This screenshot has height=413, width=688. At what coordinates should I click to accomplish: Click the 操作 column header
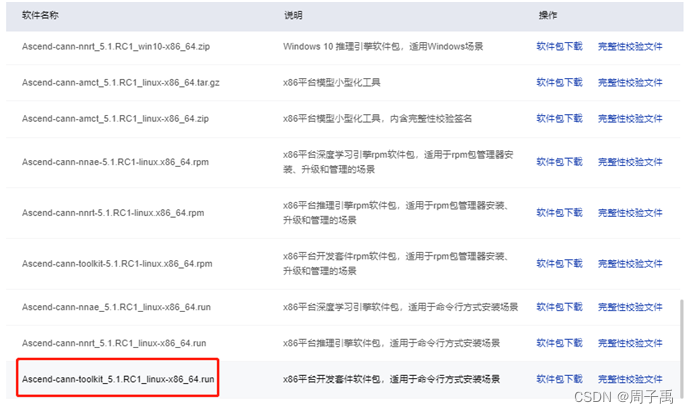click(x=548, y=15)
